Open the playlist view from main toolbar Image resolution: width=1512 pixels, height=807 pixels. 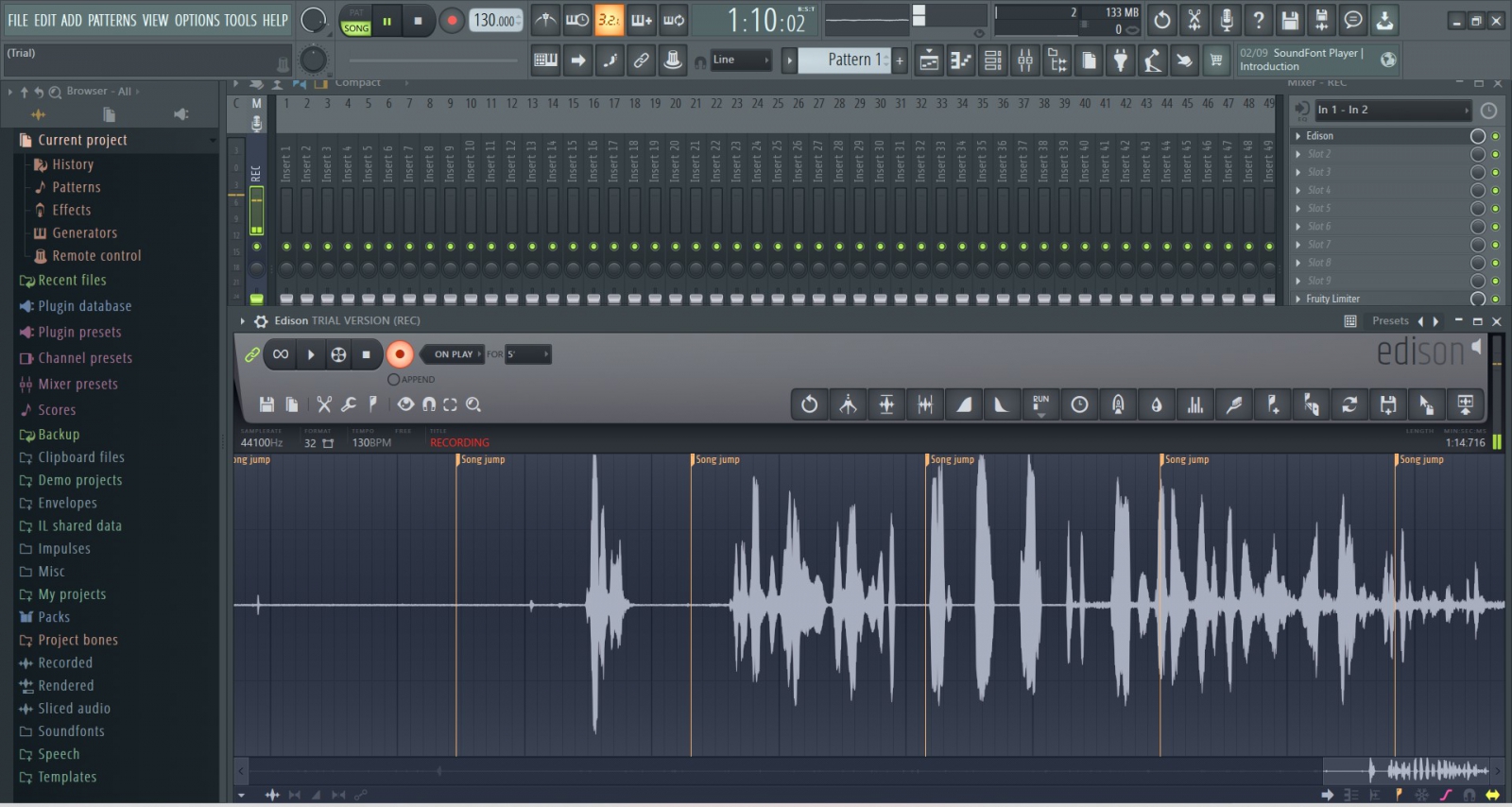(929, 60)
